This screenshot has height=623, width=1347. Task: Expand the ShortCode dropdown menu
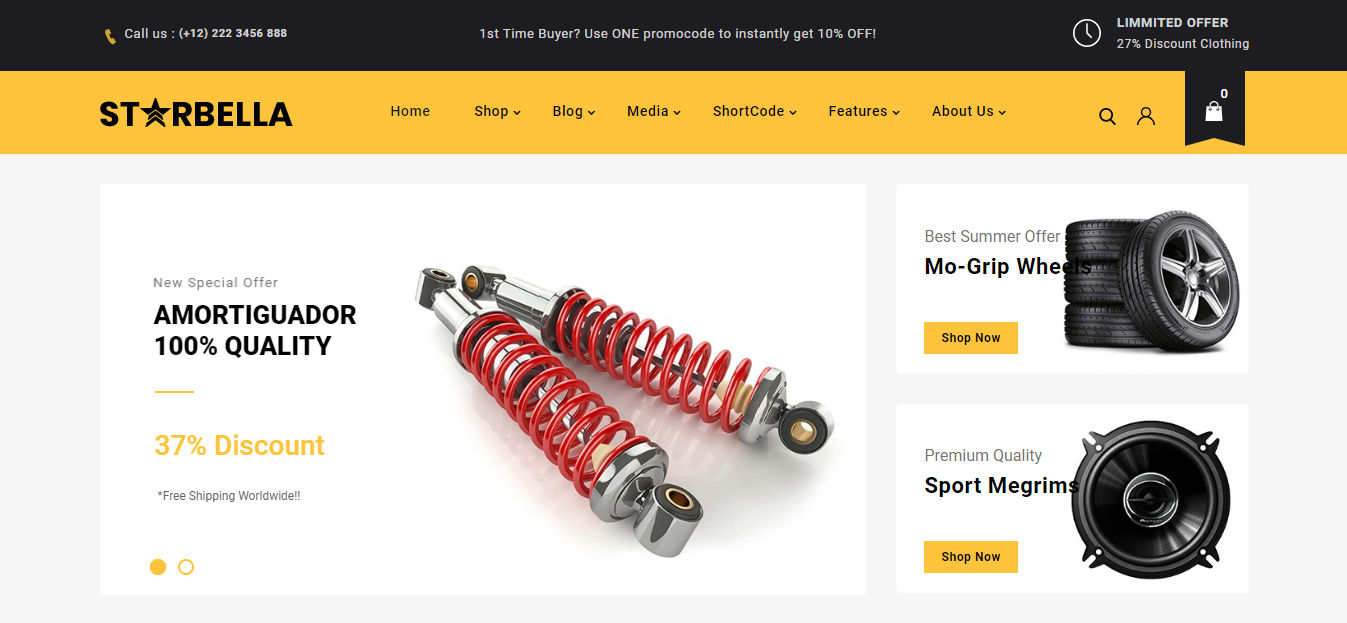754,111
